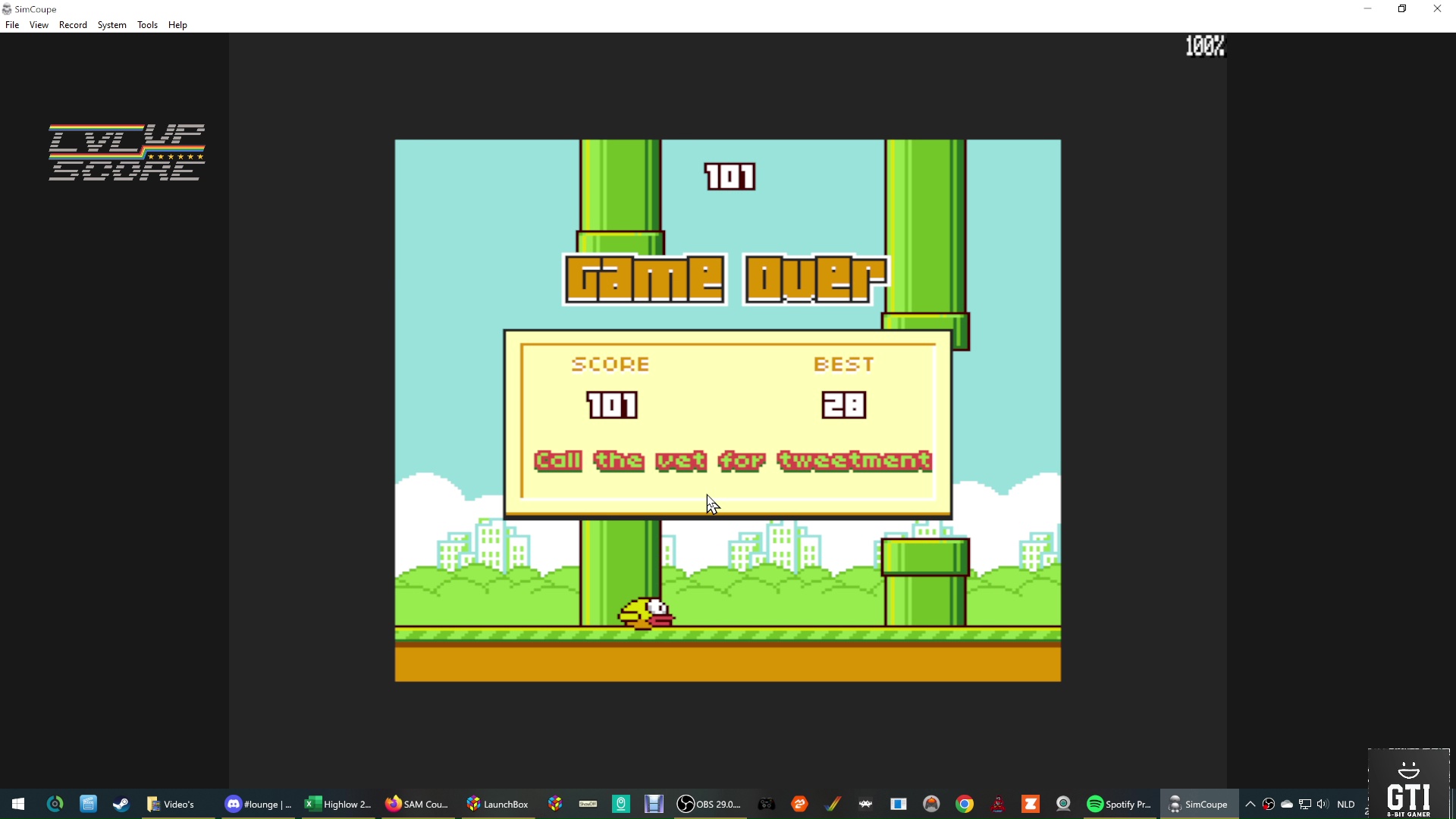Click SimCoupe taskbar button
The height and width of the screenshot is (819, 1456).
tap(1199, 804)
